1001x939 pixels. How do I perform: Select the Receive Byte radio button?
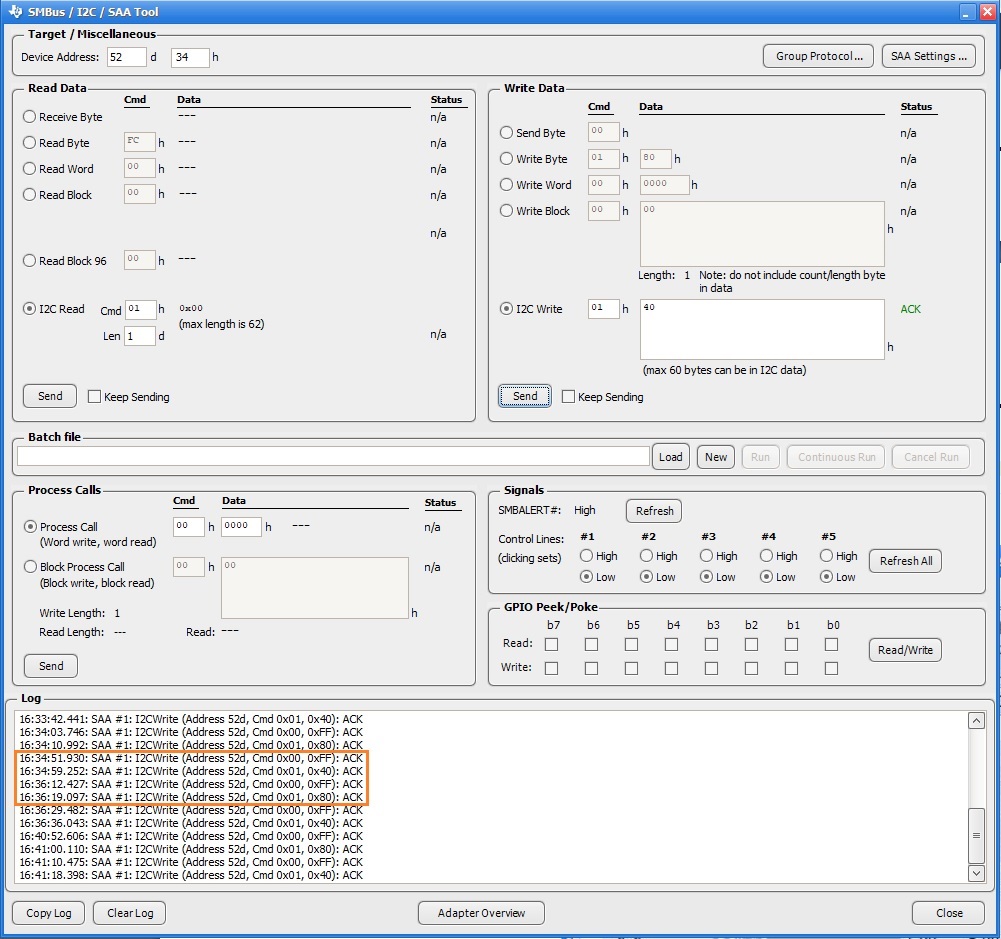point(29,117)
